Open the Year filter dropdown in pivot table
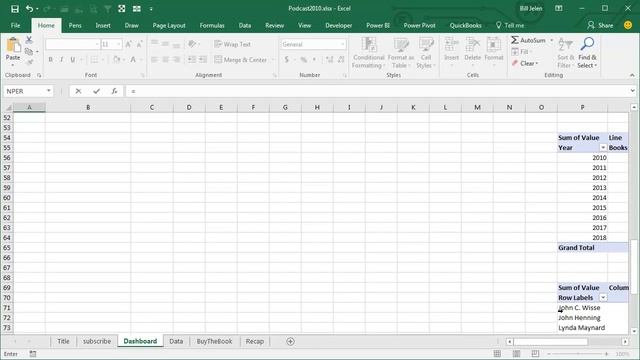The height and width of the screenshot is (360, 640). [x=603, y=148]
